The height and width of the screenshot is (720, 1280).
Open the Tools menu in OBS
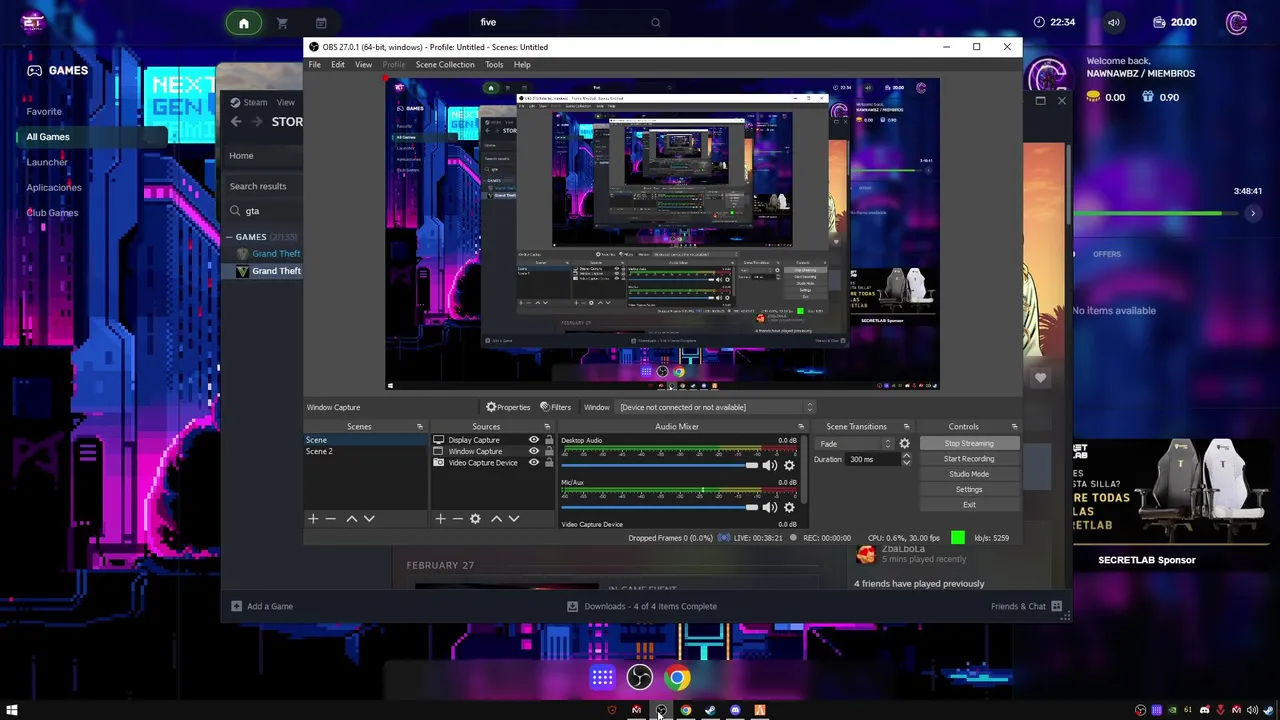click(494, 64)
